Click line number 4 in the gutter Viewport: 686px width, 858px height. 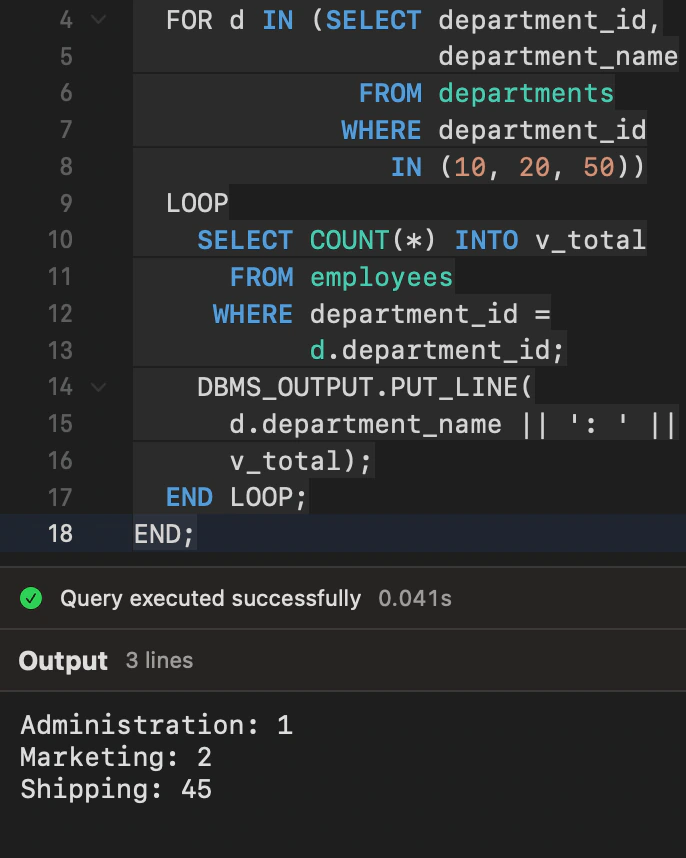pos(66,20)
